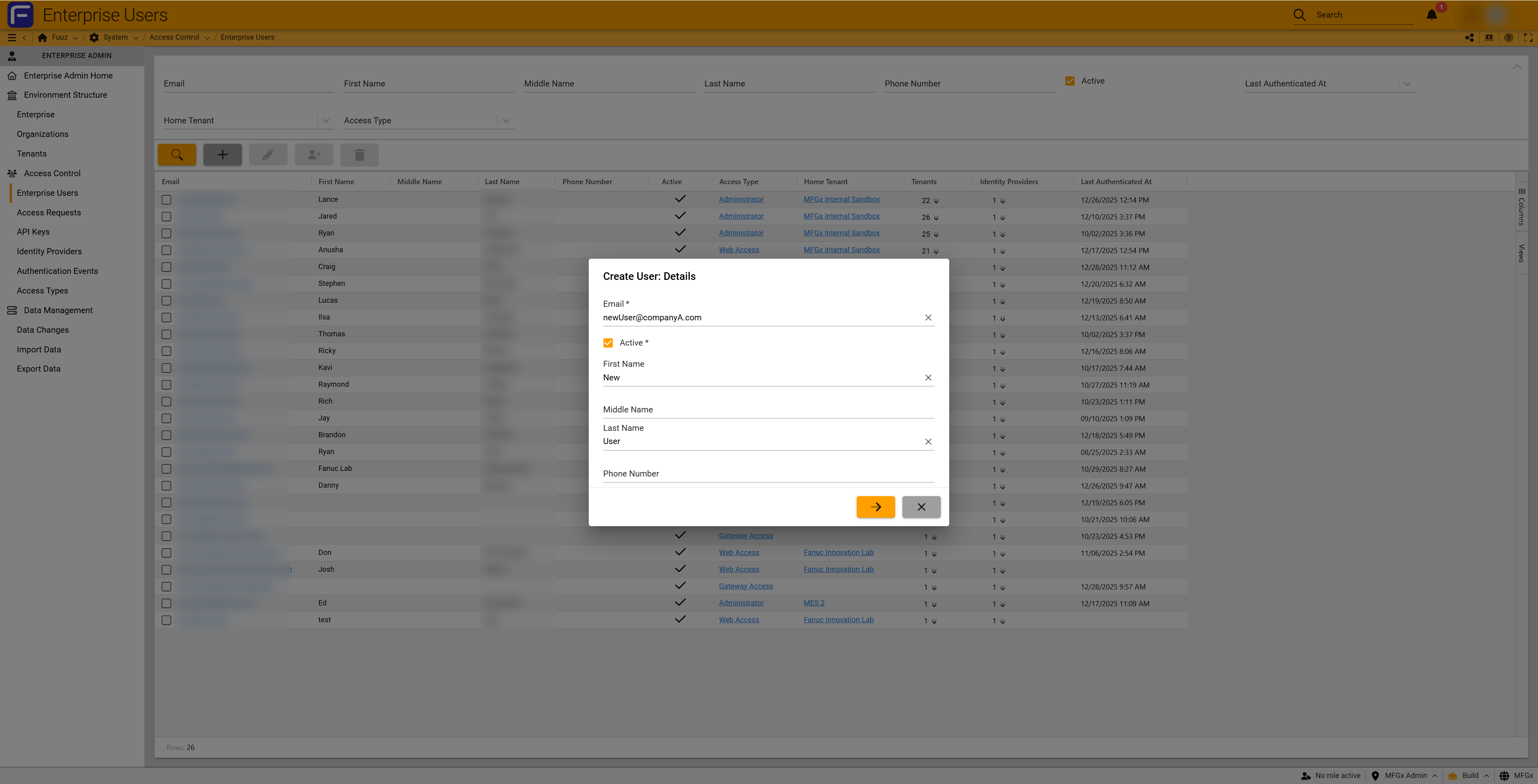Screen dimensions: 1538x784
Task: Collapse the filter panel chevron
Action: coord(1517,66)
